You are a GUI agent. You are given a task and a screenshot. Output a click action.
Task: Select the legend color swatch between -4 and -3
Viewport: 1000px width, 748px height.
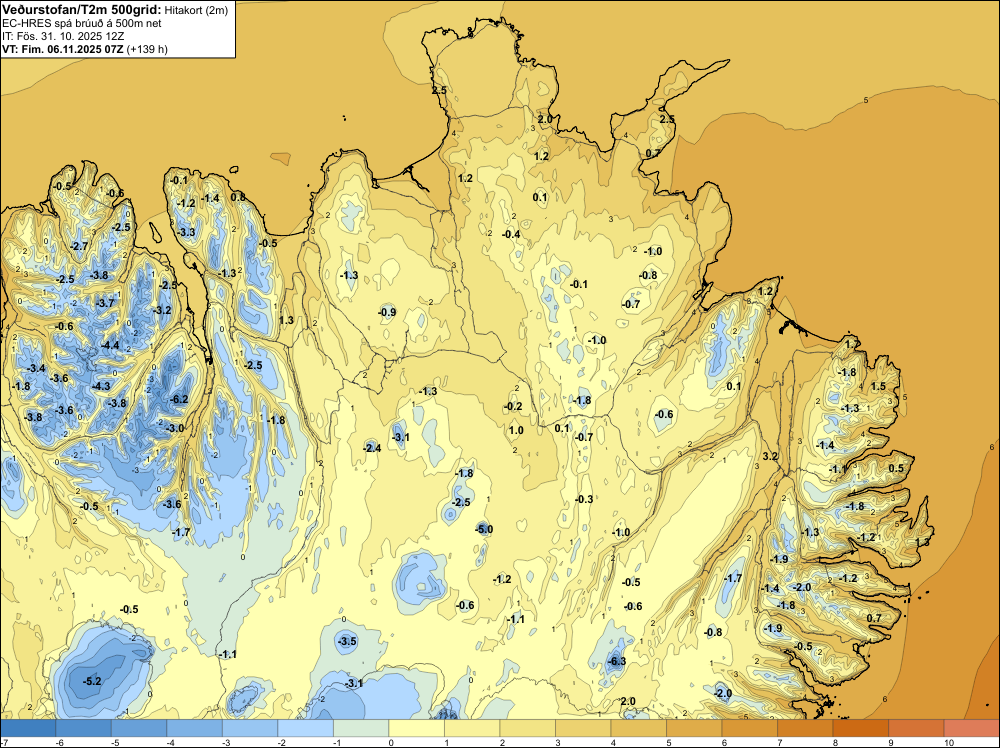(195, 728)
